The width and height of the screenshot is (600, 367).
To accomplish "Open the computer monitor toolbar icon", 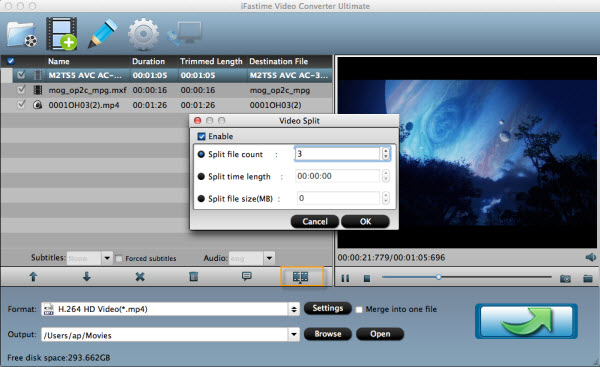I will tap(185, 34).
